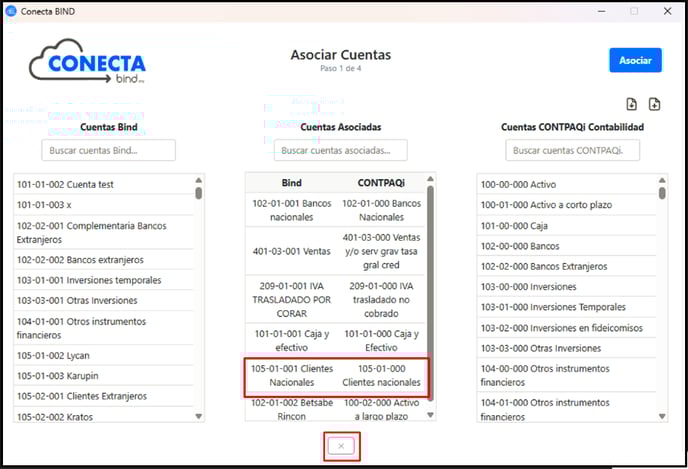The height and width of the screenshot is (469, 688).
Task: Select 103-00-000 Inversiones in CONTPAQi list
Action: point(567,287)
